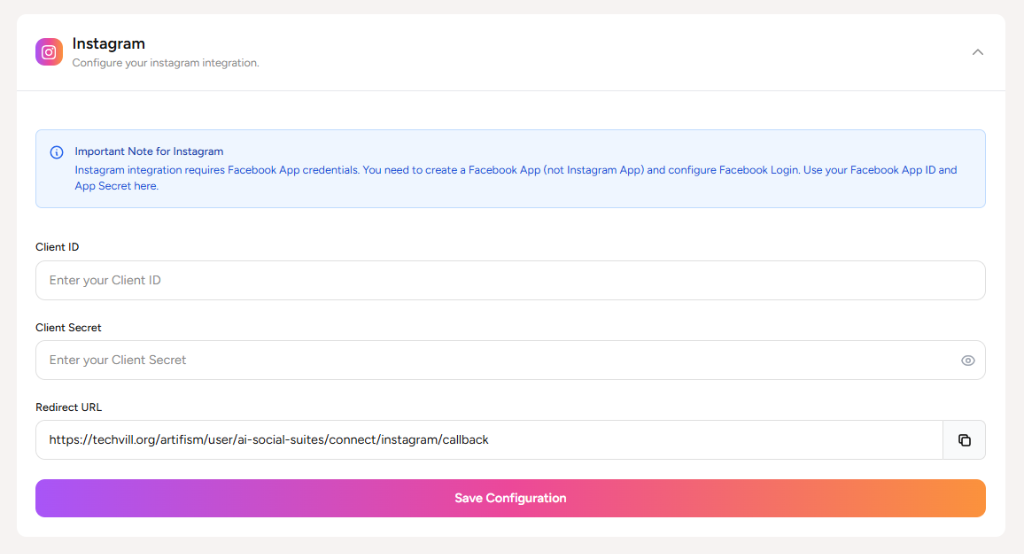
Task: Click the 'Redirect URL' field label
Action: (x=69, y=407)
